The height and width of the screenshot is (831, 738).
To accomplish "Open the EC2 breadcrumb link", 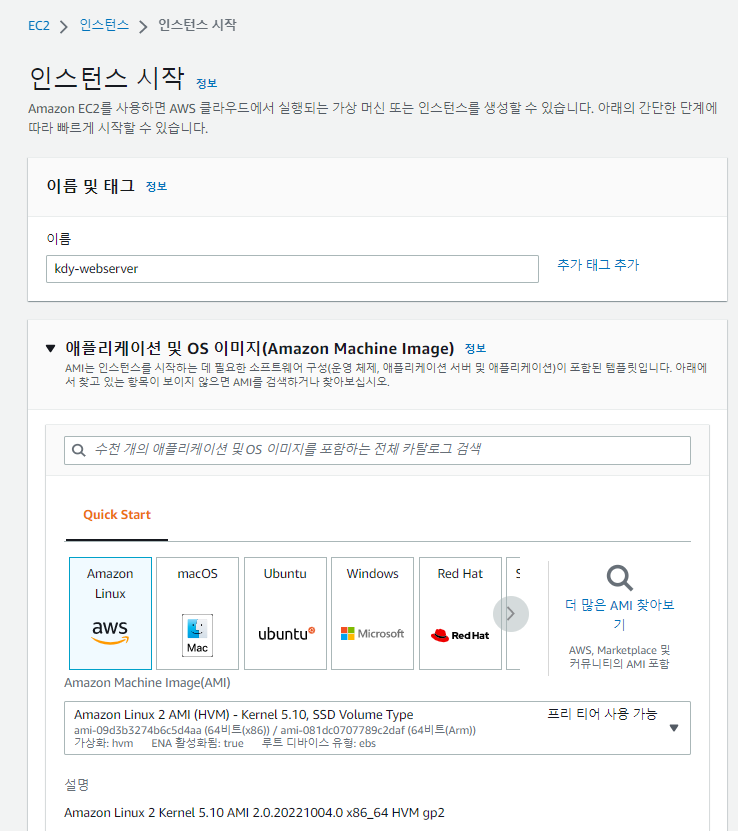I will [x=39, y=25].
